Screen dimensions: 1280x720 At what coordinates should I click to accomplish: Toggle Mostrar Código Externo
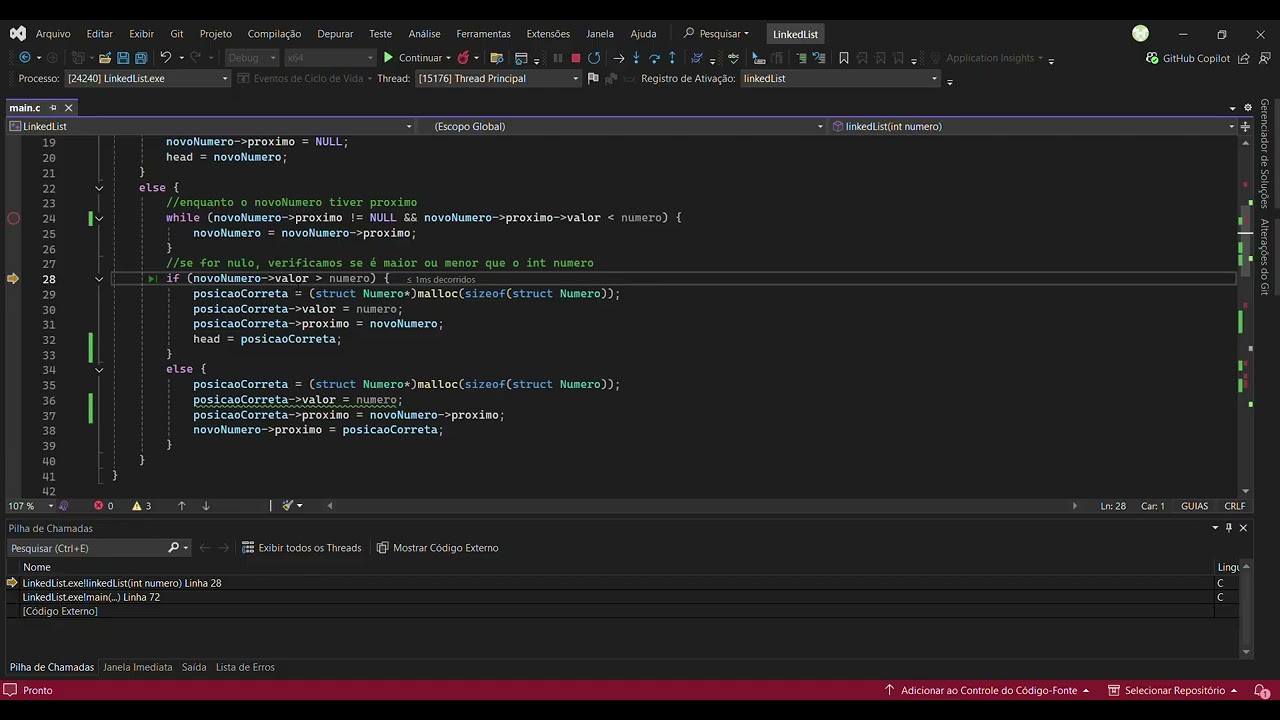(437, 548)
